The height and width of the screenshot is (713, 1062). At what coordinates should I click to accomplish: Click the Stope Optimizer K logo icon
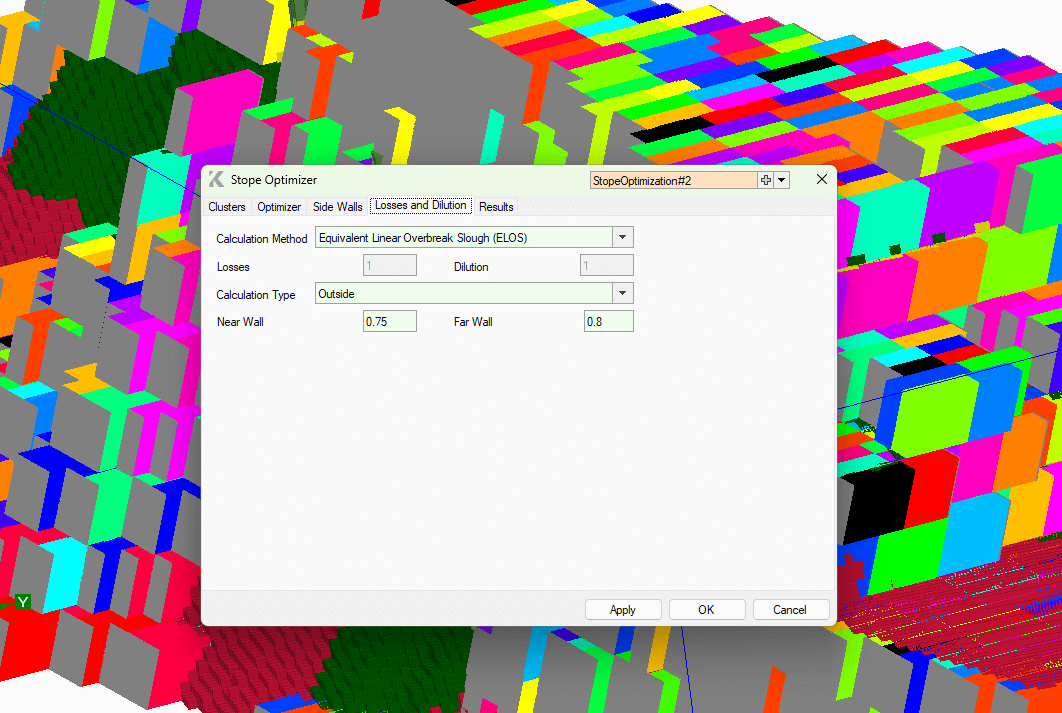216,180
